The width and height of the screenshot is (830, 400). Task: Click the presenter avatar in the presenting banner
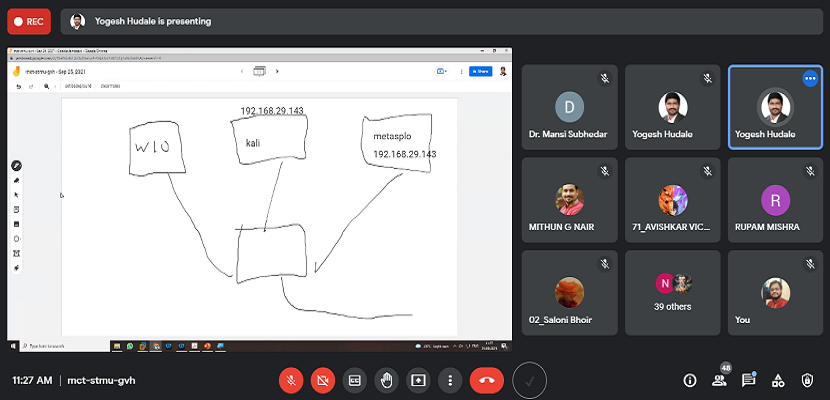[x=78, y=22]
